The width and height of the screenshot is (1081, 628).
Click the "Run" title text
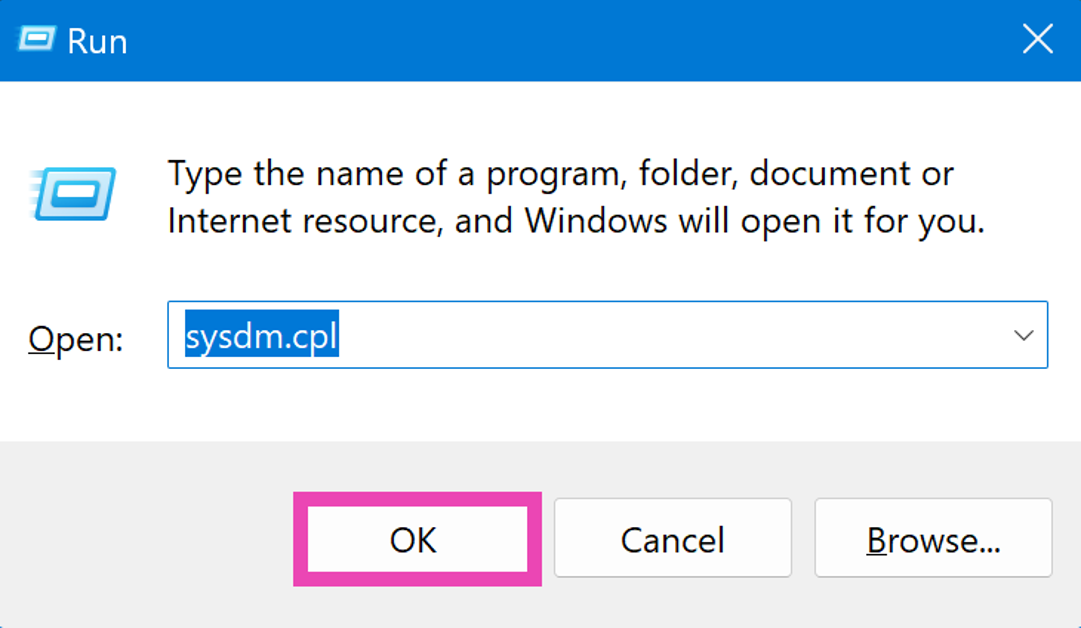(x=97, y=41)
